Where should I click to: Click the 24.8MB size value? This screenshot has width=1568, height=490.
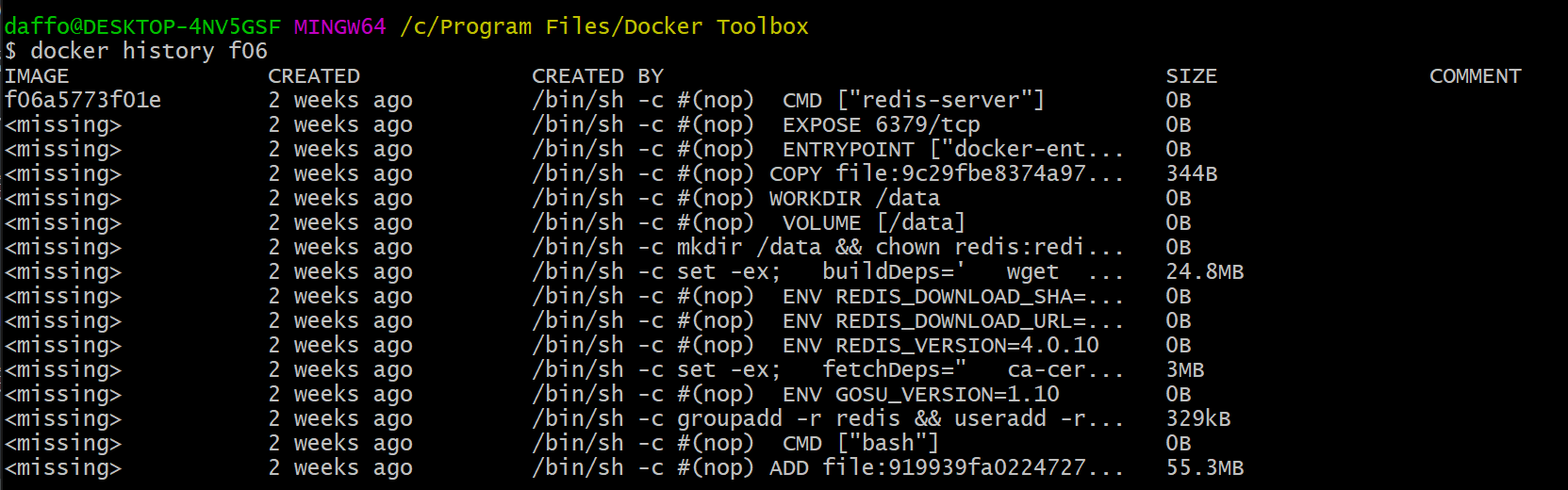click(1205, 271)
